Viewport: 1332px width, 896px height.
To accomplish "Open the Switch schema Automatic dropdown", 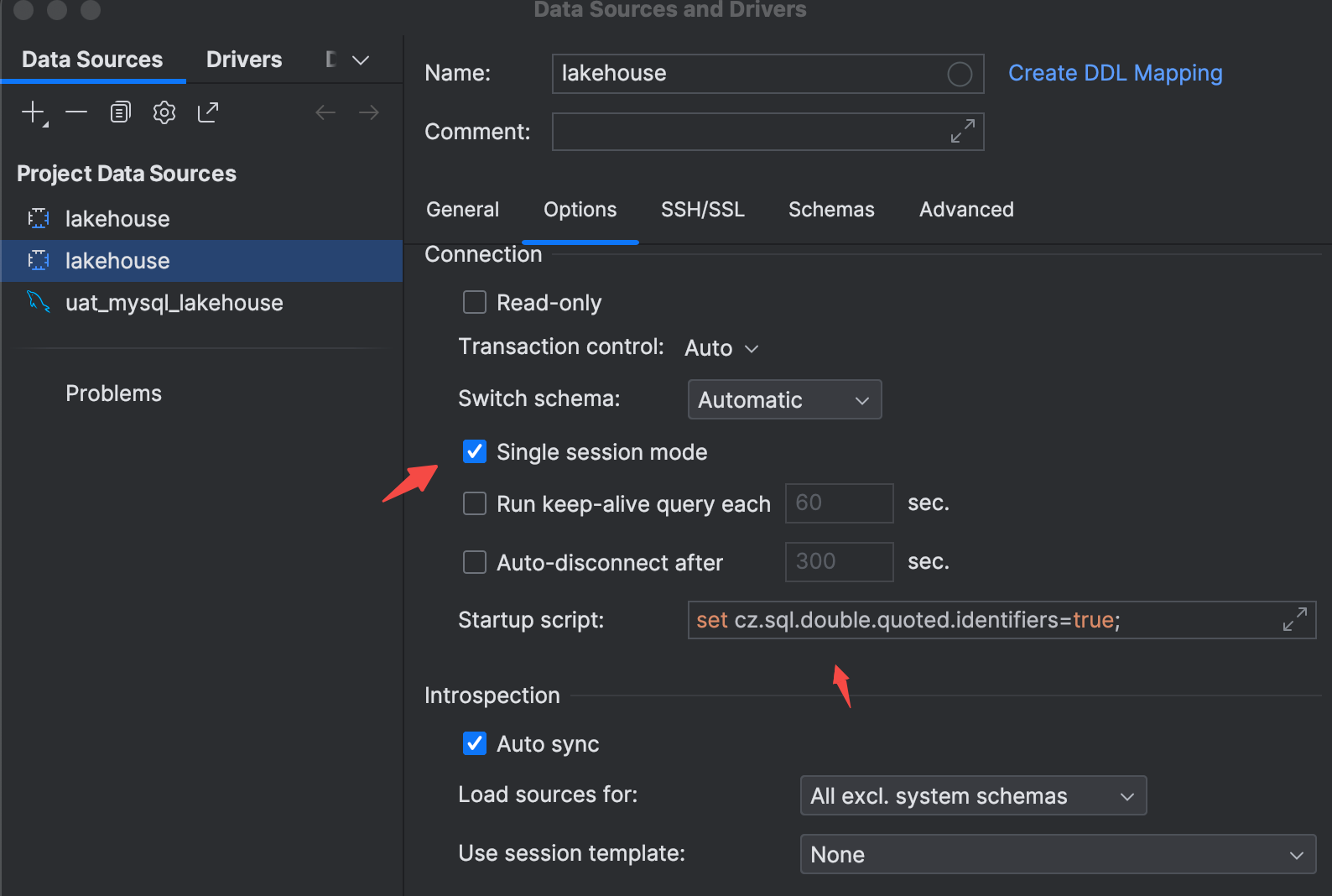I will click(784, 399).
